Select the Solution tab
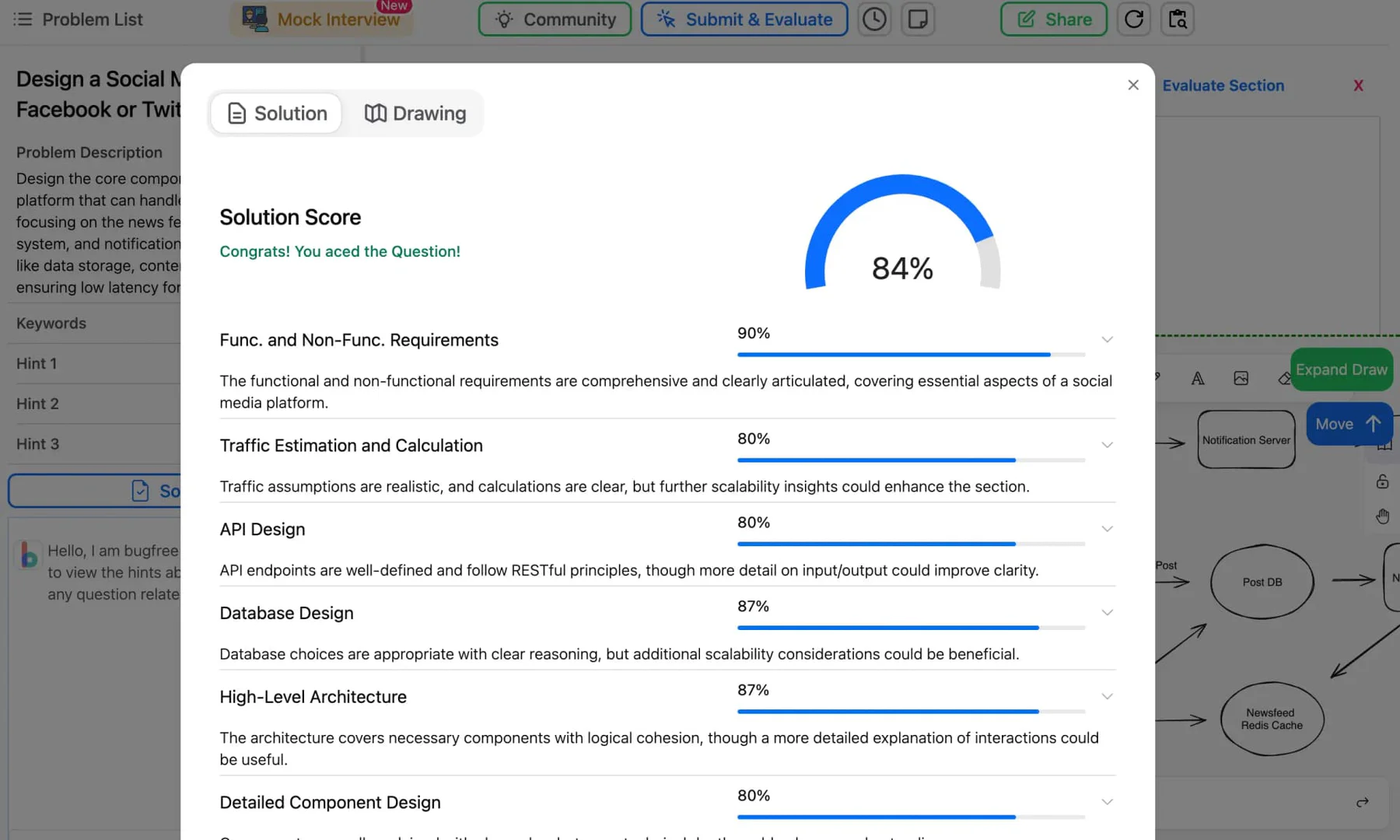Image resolution: width=1400 pixels, height=840 pixels. 277,114
